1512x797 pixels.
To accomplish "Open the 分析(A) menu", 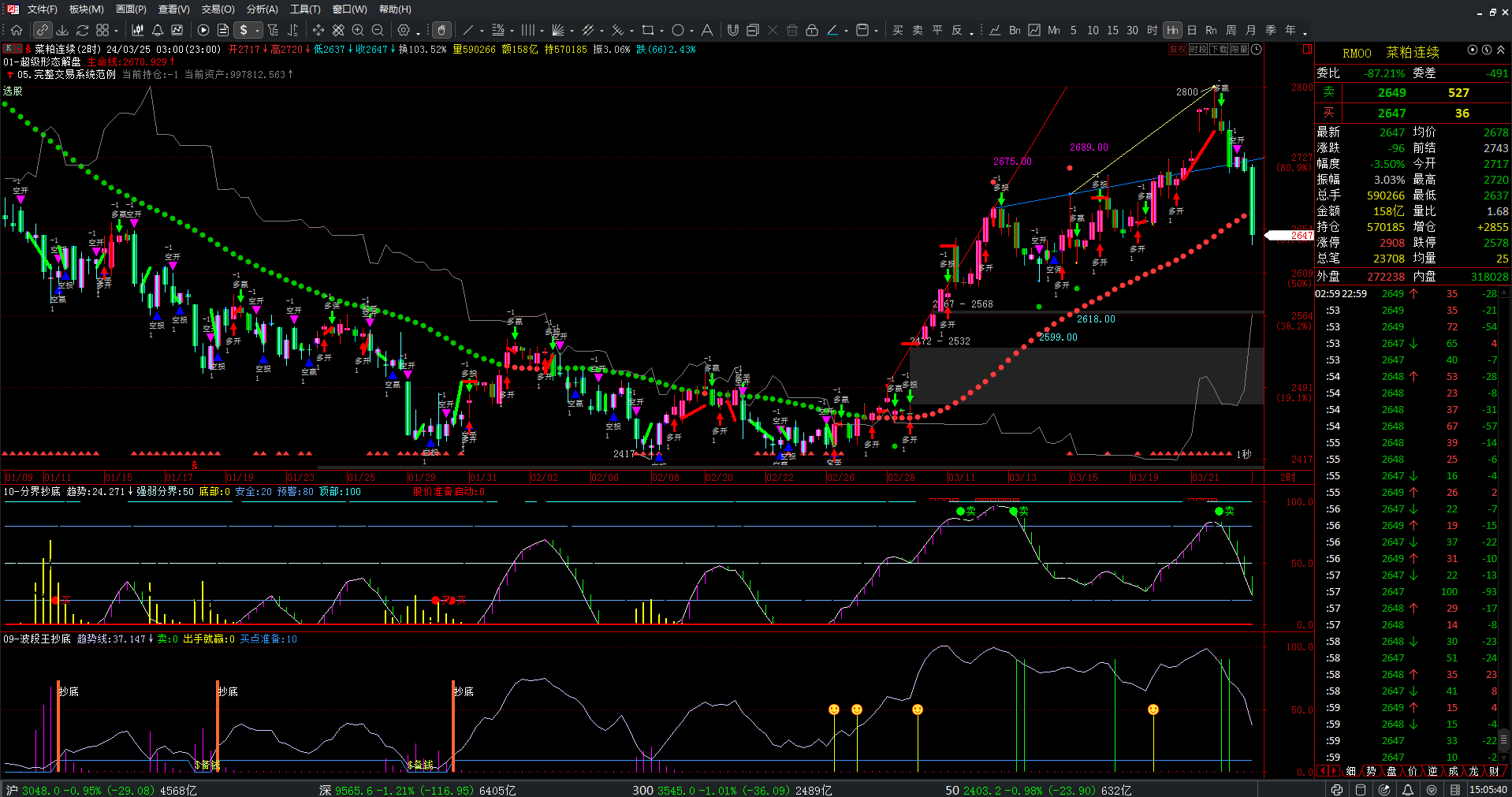I will click(x=262, y=9).
